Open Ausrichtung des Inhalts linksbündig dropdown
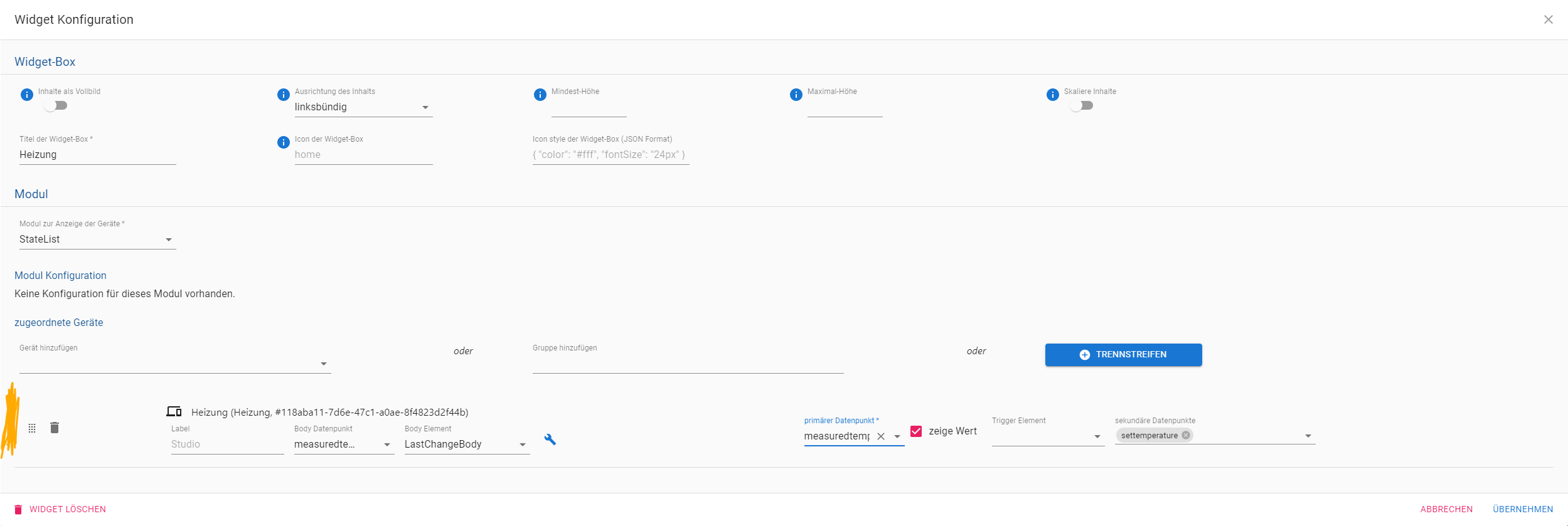Screen dimensions: 1568x526 [363, 107]
